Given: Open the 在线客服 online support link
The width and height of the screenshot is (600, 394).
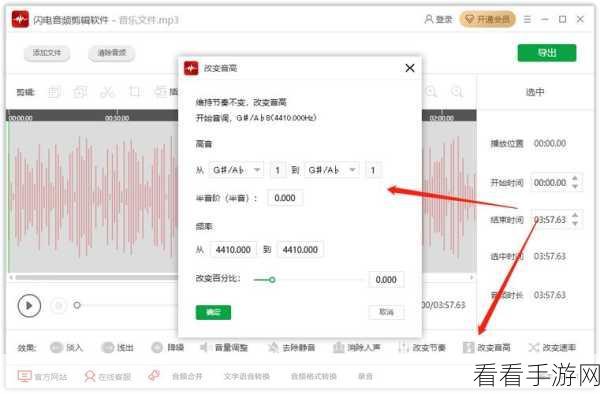Looking at the screenshot, I should tap(108, 377).
